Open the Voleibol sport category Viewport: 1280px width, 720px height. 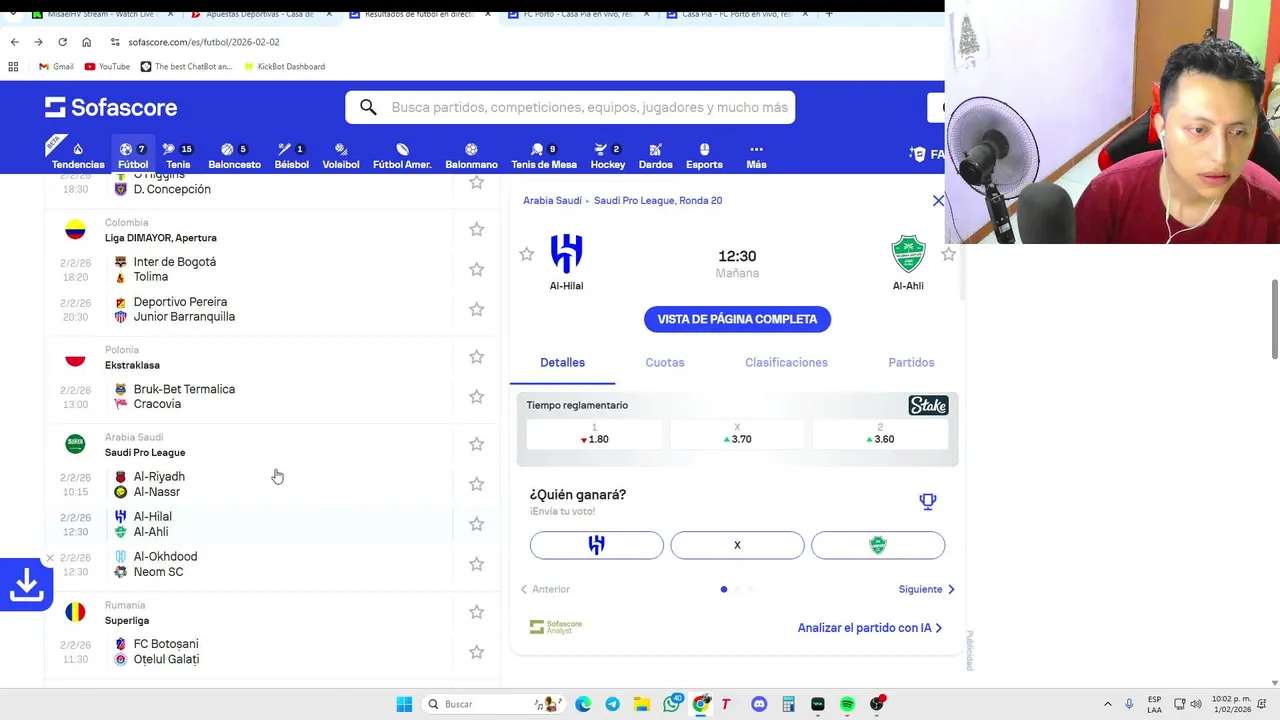341,155
